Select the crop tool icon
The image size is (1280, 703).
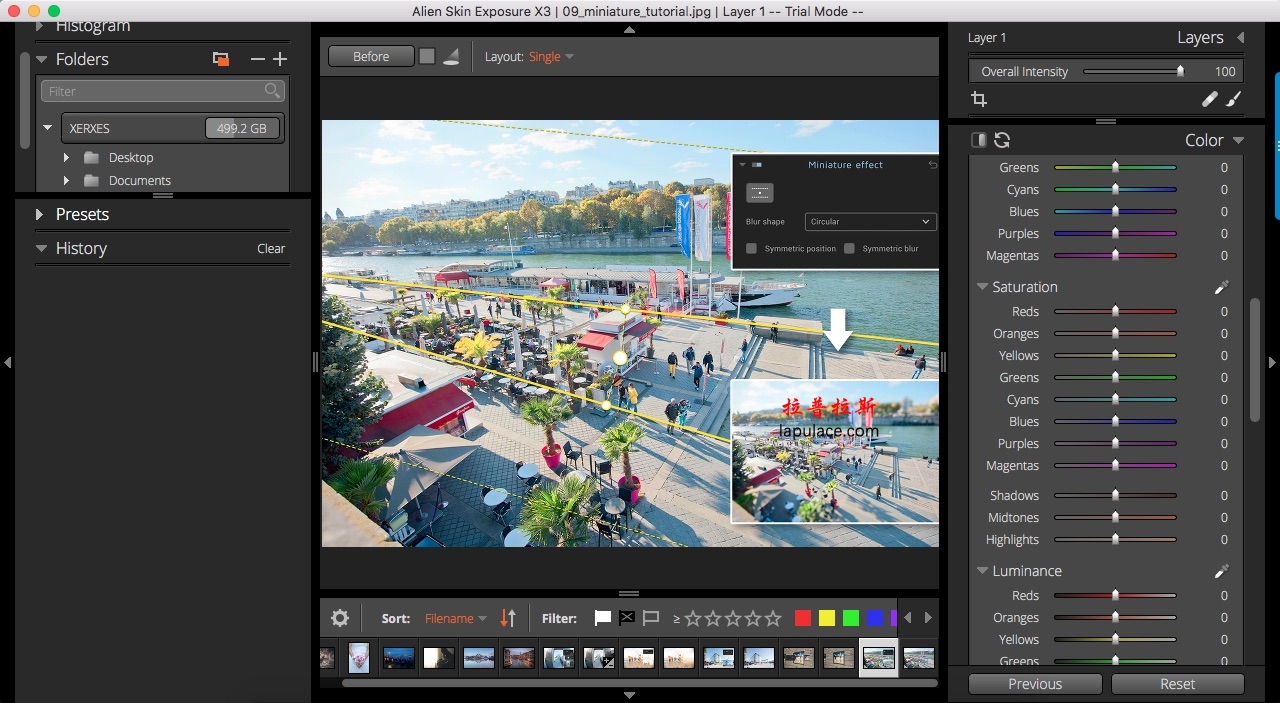[979, 99]
